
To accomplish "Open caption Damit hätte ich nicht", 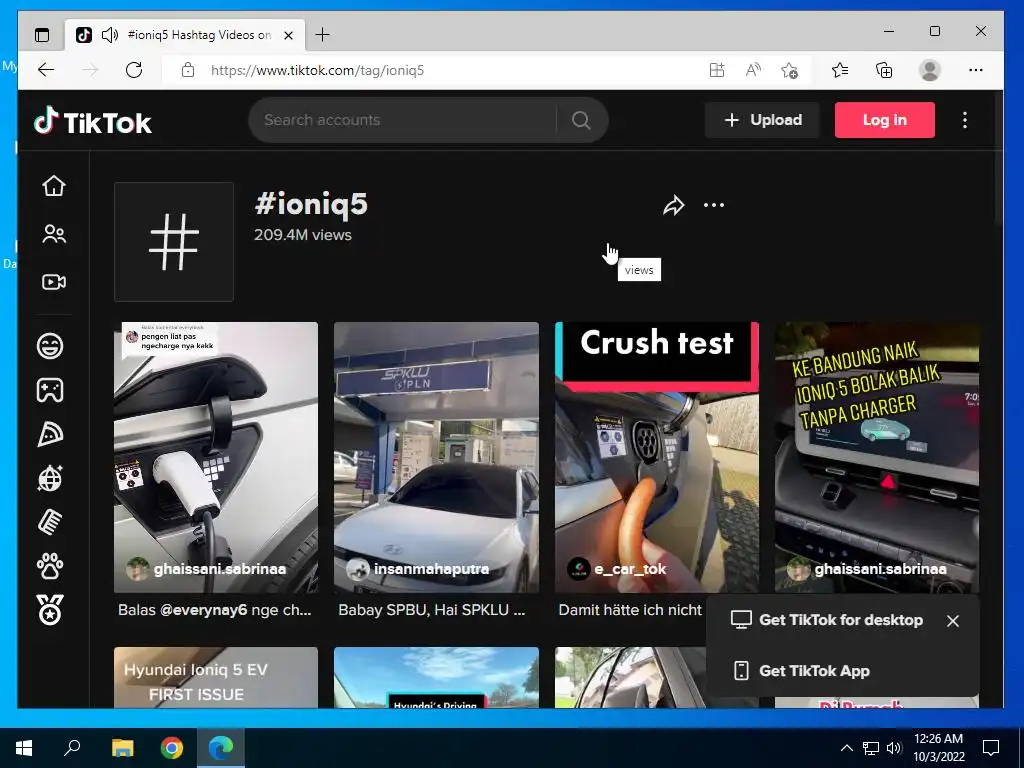I will 630,610.
